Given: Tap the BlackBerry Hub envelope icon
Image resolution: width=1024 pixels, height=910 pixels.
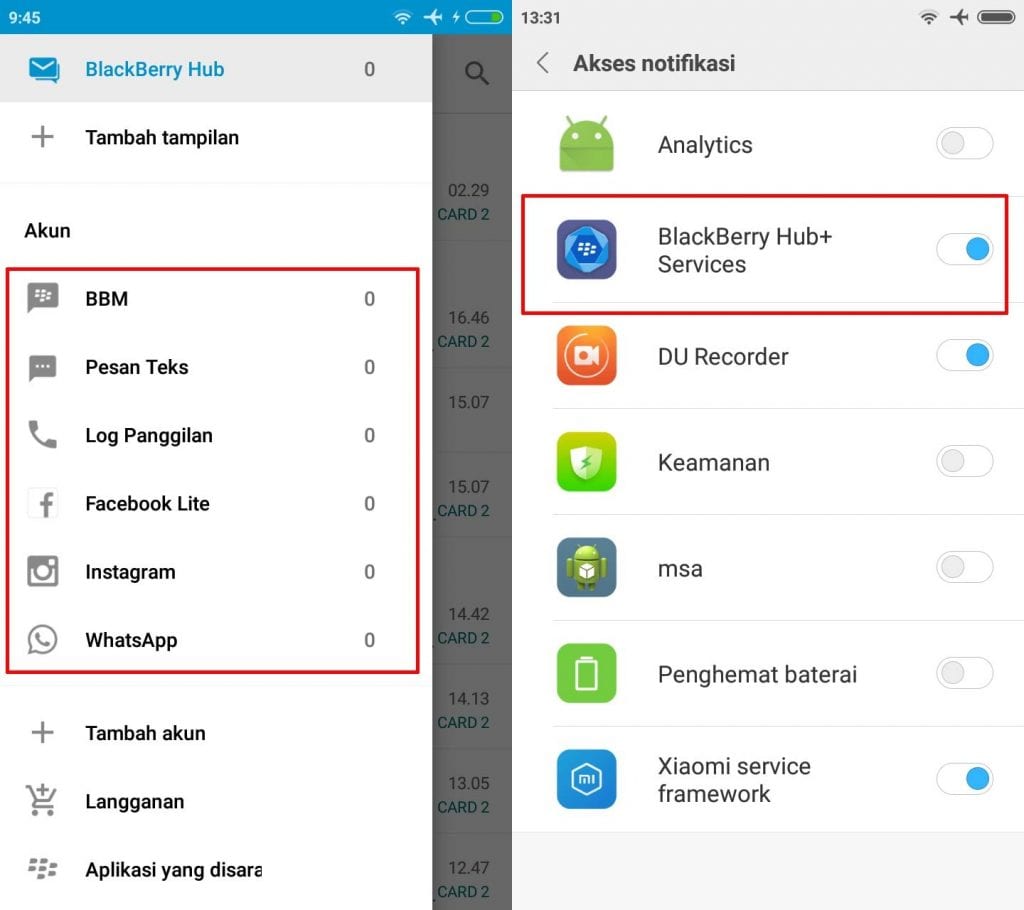Looking at the screenshot, I should pos(44,69).
